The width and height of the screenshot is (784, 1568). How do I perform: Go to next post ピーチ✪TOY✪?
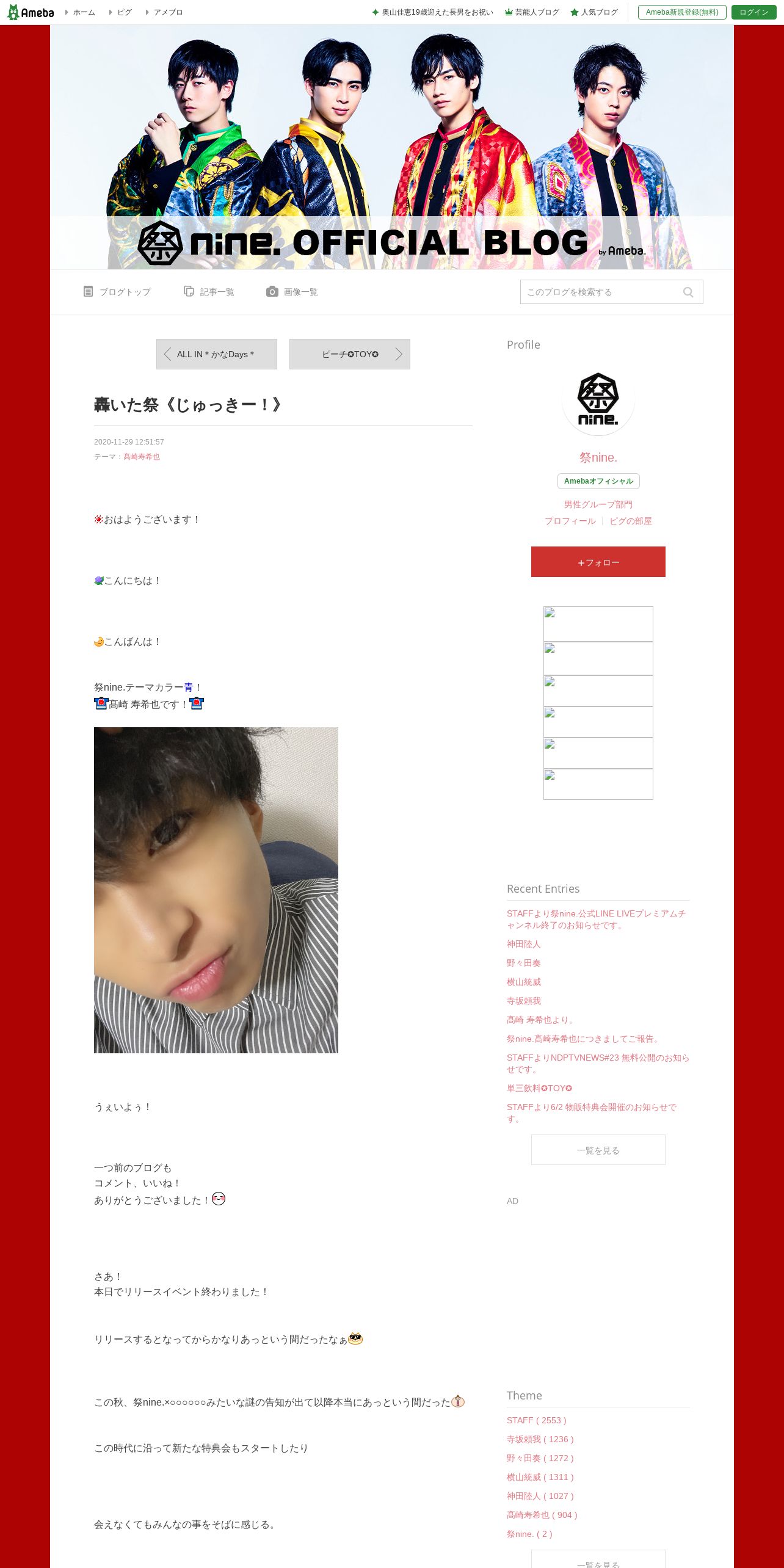pyautogui.click(x=350, y=354)
